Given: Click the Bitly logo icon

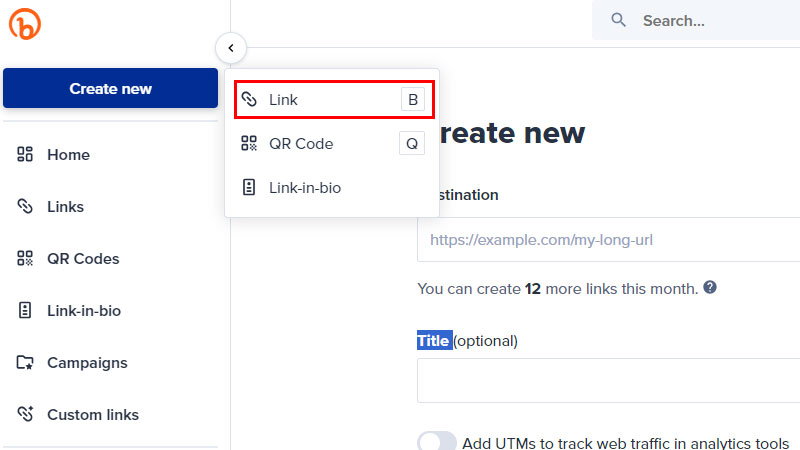Looking at the screenshot, I should tap(24, 23).
